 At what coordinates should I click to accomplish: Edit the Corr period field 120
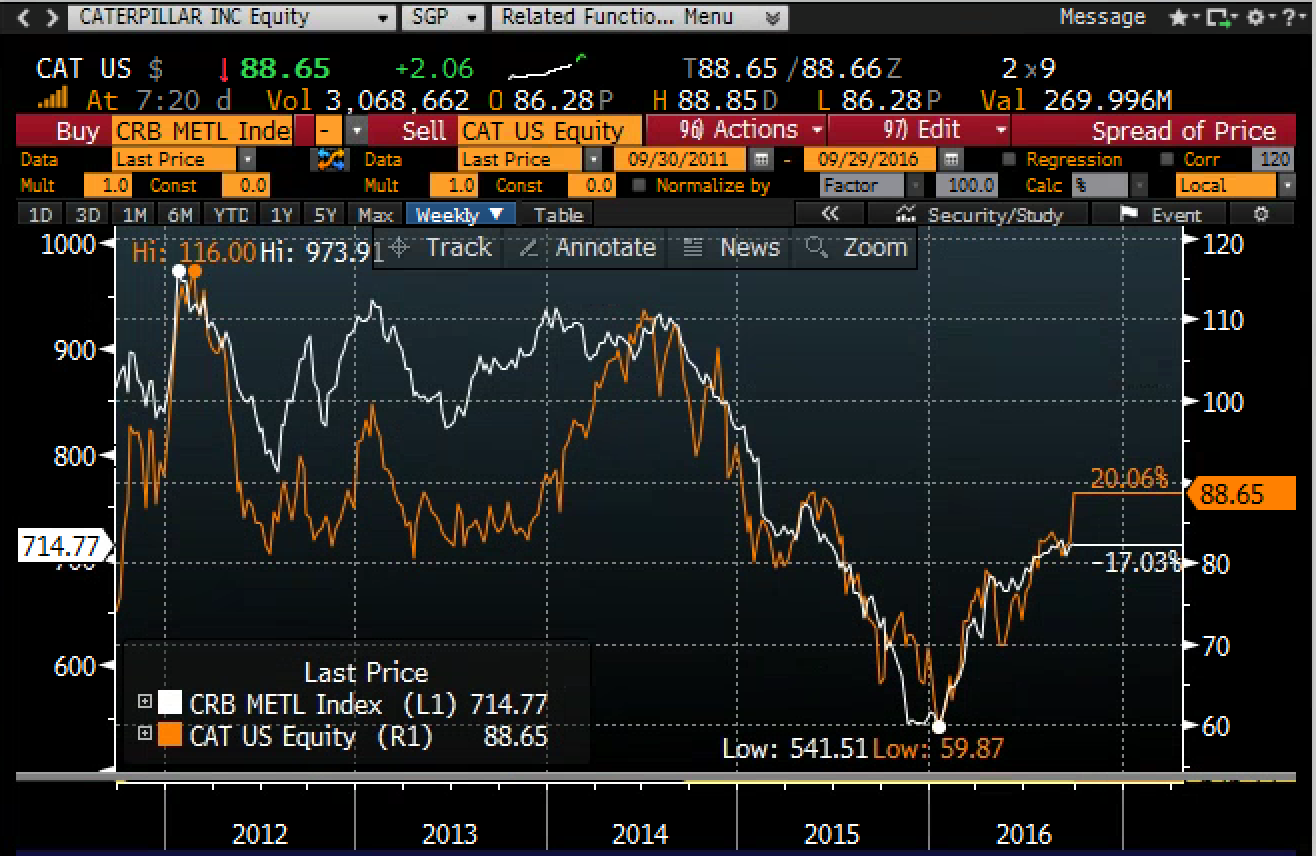coord(1273,159)
